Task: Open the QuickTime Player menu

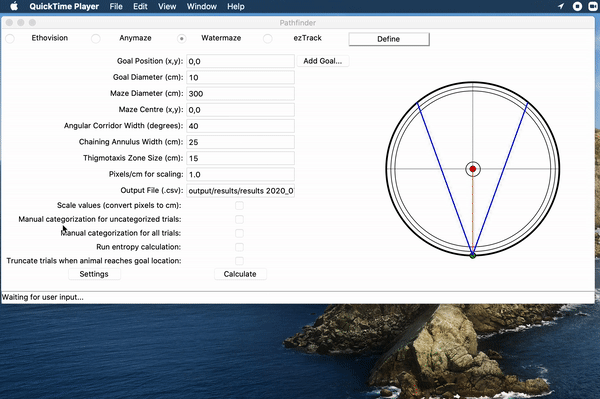Action: tap(64, 7)
